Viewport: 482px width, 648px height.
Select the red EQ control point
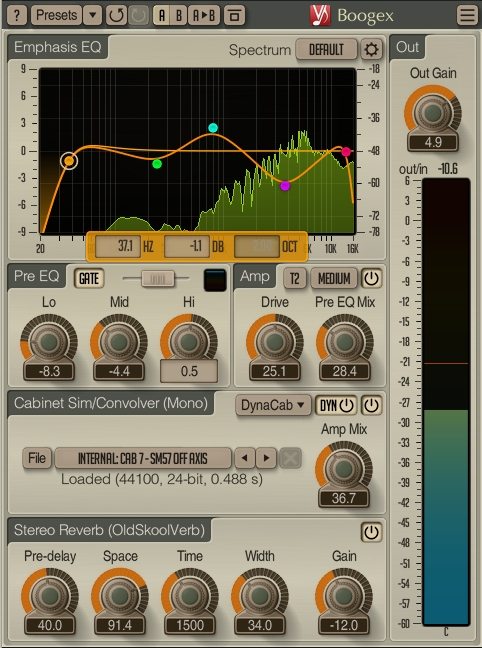click(x=346, y=152)
